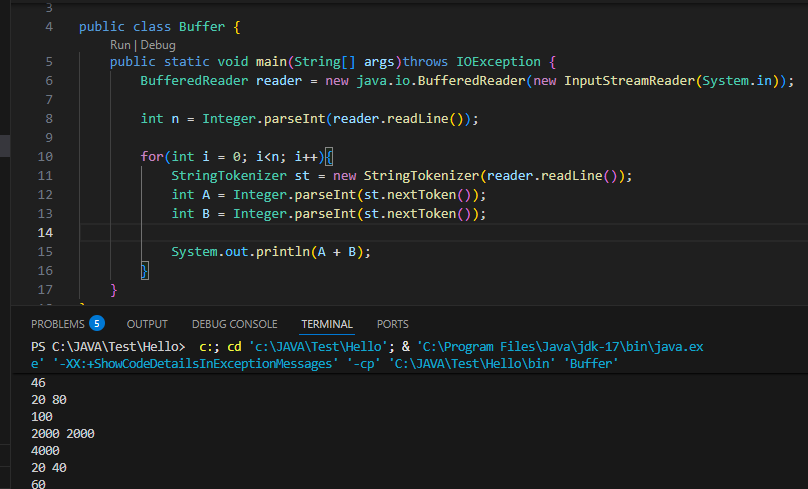Click IOException in the main signature
This screenshot has width=808, height=489.
click(x=498, y=62)
